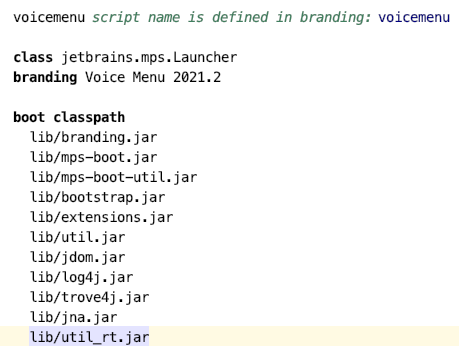
Task: Select the lib/log4j.jar entry
Action: [81, 277]
